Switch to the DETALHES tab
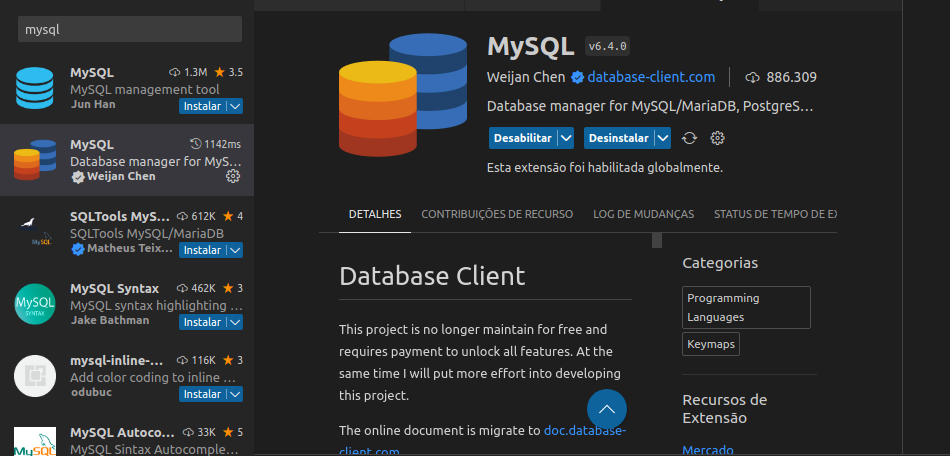Viewport: 950px width, 456px height. point(375,214)
